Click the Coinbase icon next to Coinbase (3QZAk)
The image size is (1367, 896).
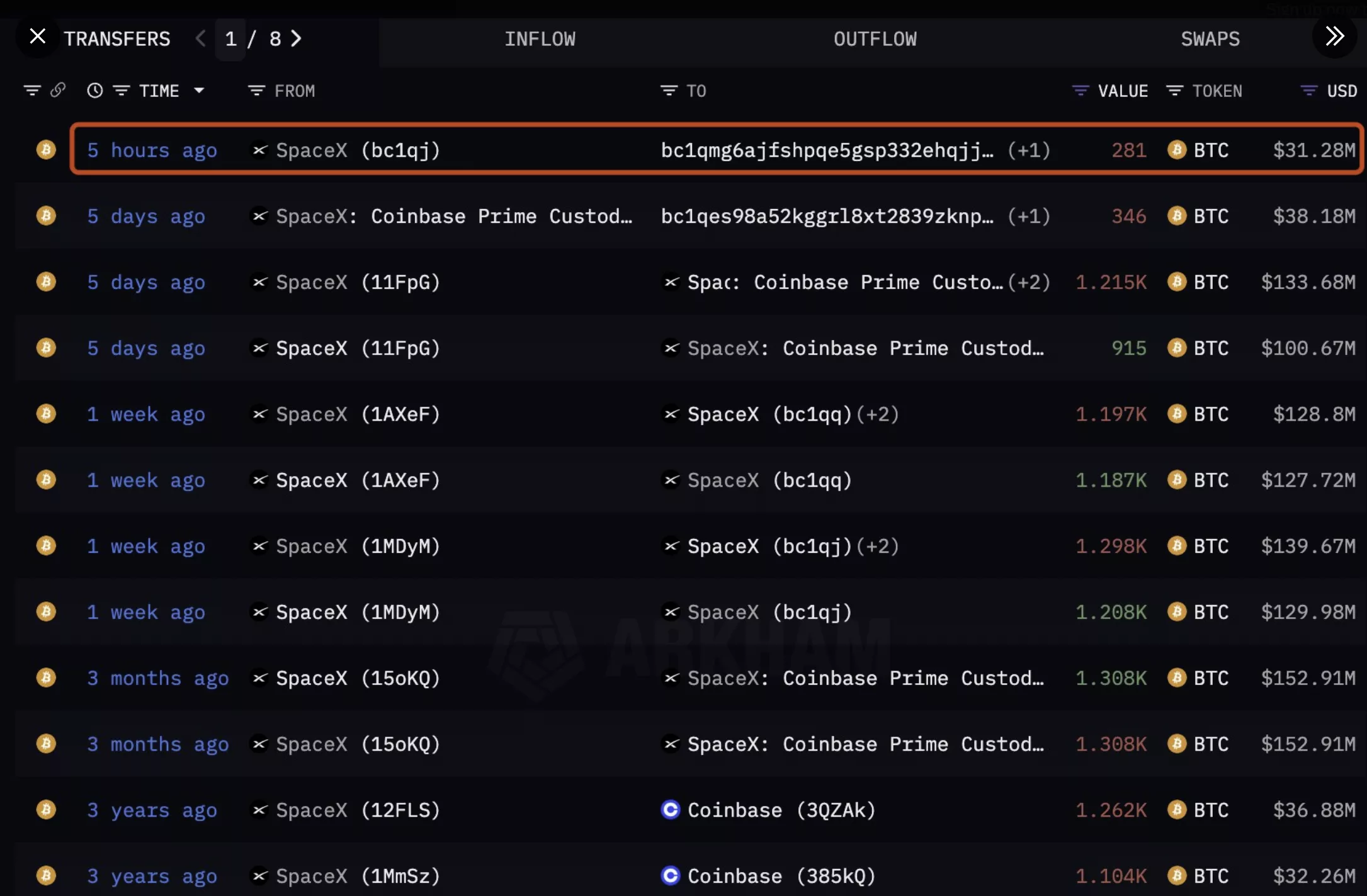[670, 810]
